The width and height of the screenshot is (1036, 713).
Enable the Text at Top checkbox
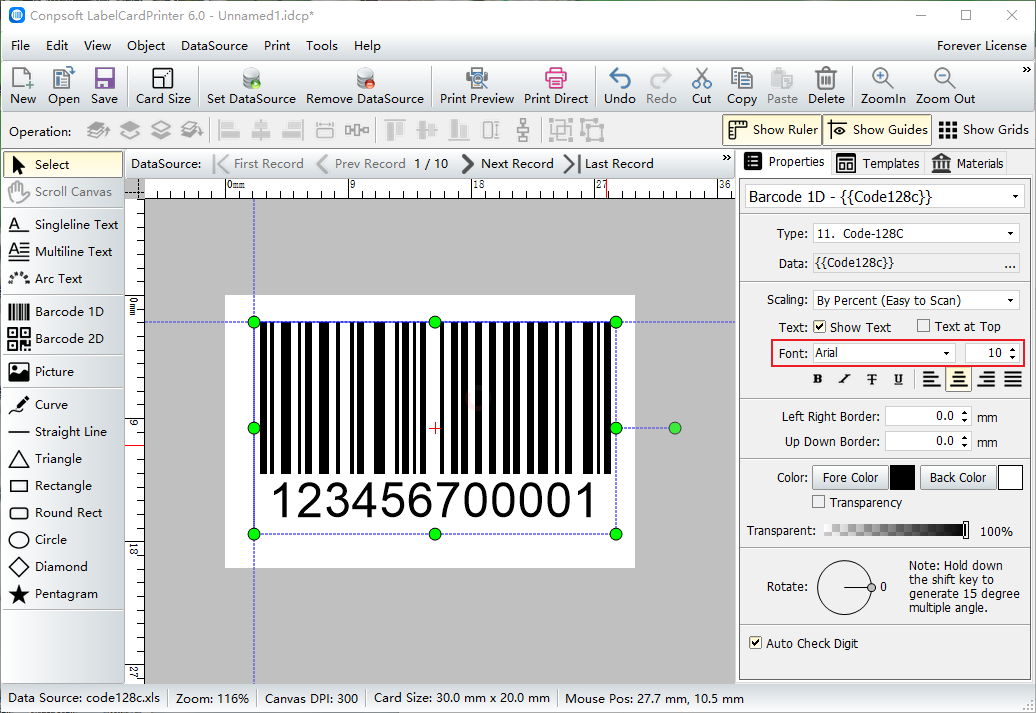click(x=924, y=326)
